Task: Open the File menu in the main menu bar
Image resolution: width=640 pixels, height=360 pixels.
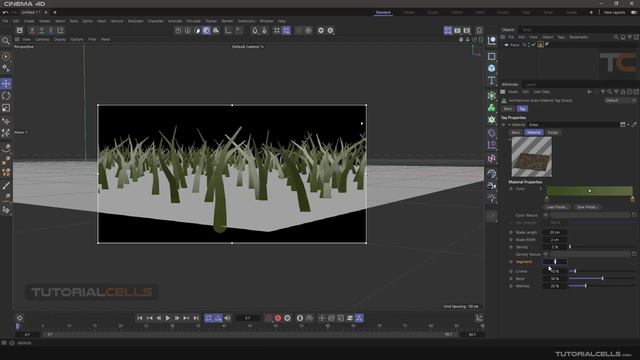Action: (5, 21)
